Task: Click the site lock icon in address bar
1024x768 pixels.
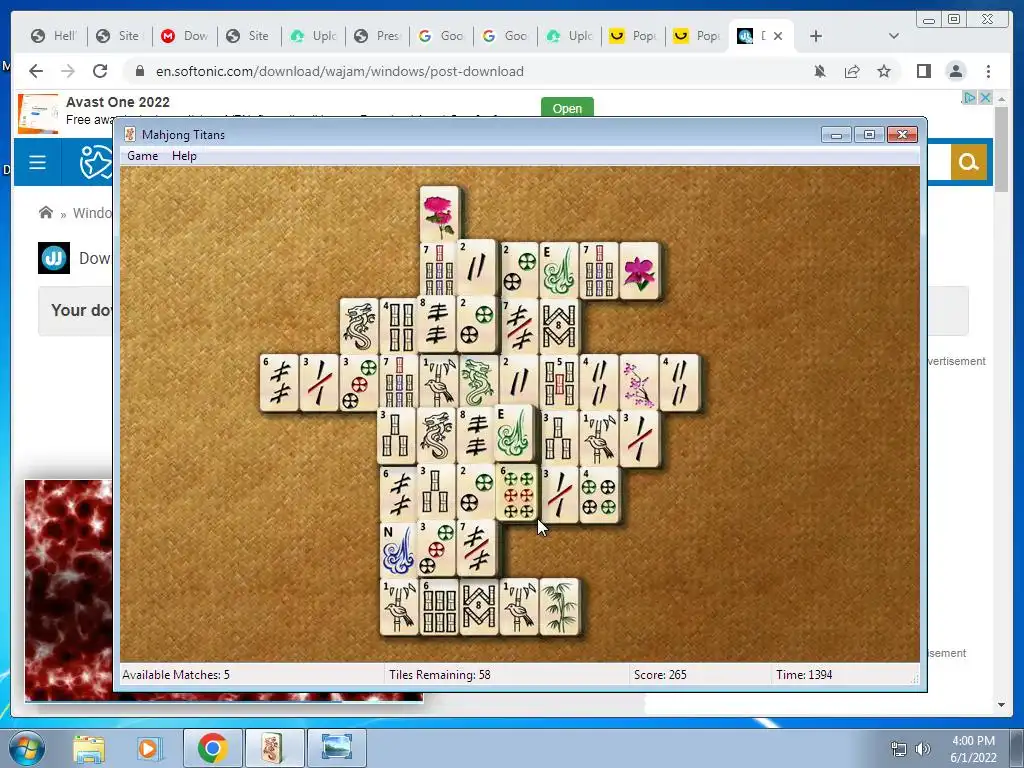Action: 139,71
